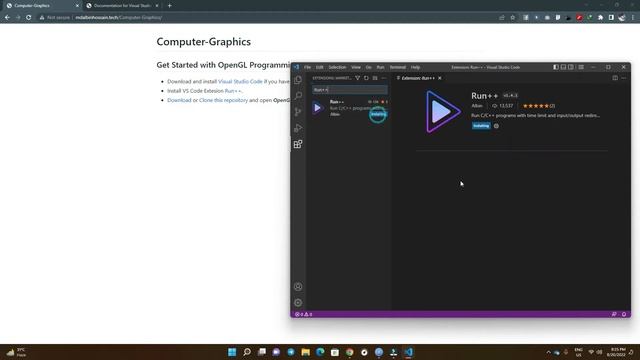Open Google Chrome from the taskbar
Image resolution: width=640 pixels, height=360 pixels.
pos(349,352)
